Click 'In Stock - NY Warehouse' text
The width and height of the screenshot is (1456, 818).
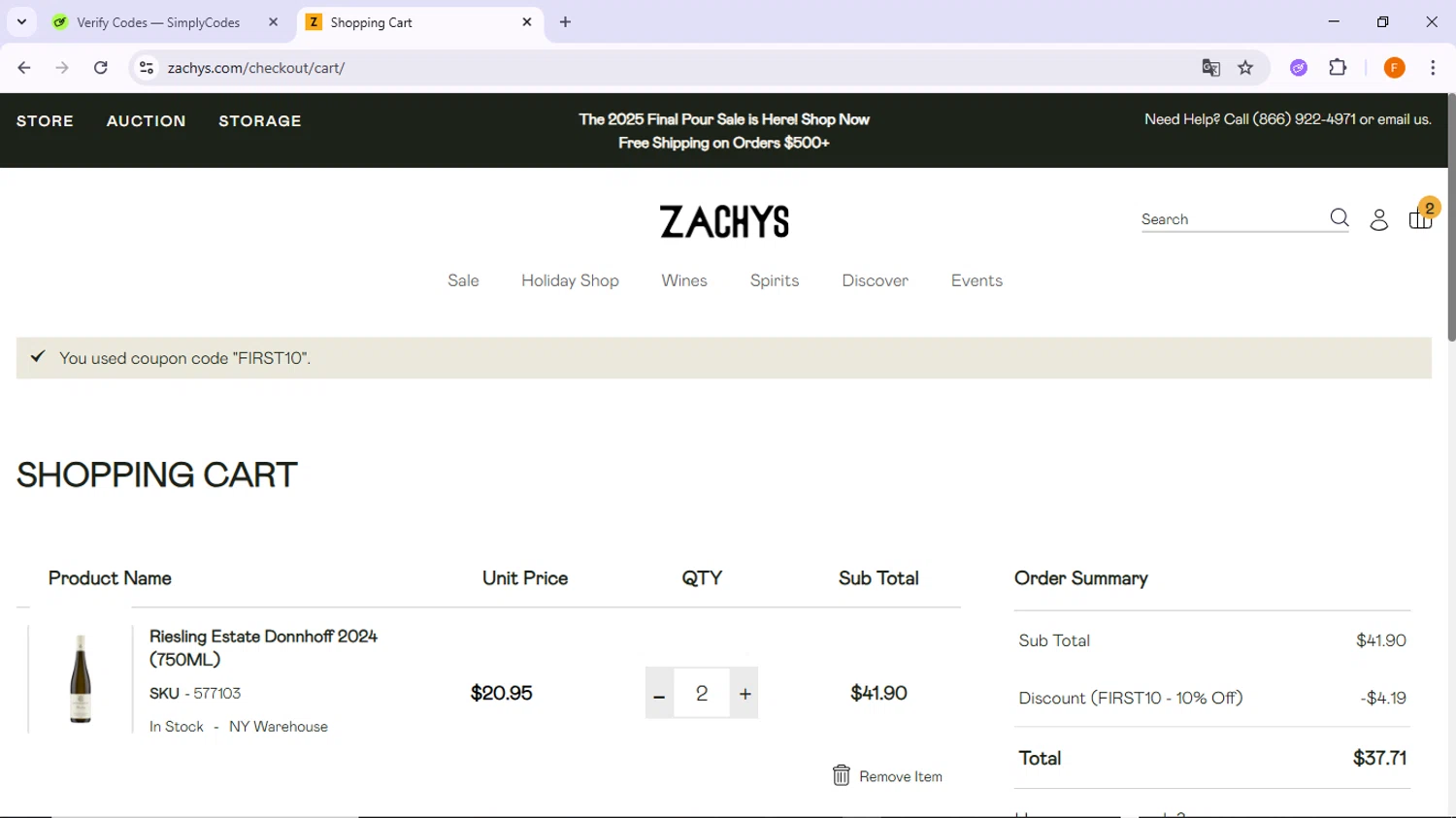pyautogui.click(x=238, y=727)
